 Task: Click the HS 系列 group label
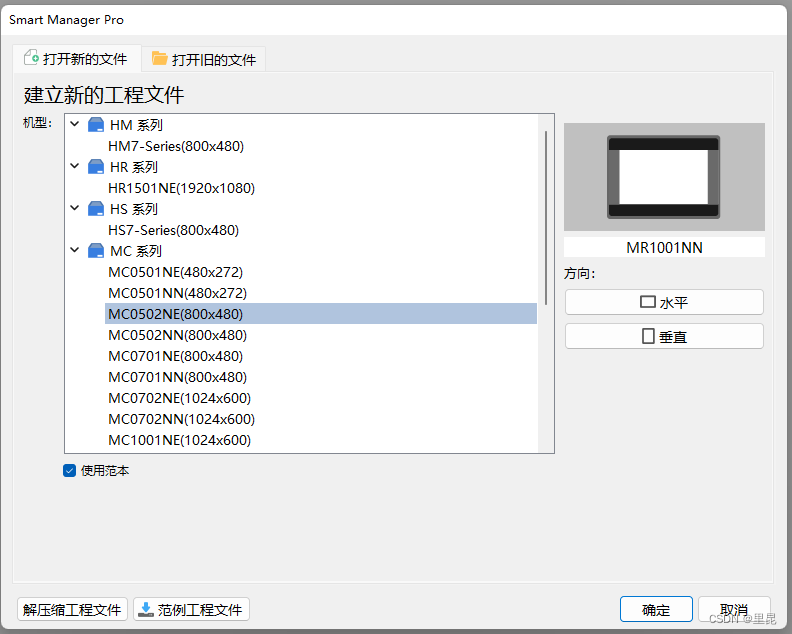pos(134,209)
